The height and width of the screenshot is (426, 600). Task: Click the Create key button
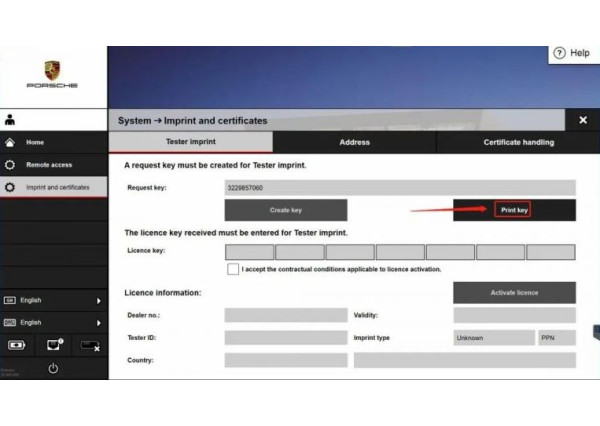coord(285,210)
